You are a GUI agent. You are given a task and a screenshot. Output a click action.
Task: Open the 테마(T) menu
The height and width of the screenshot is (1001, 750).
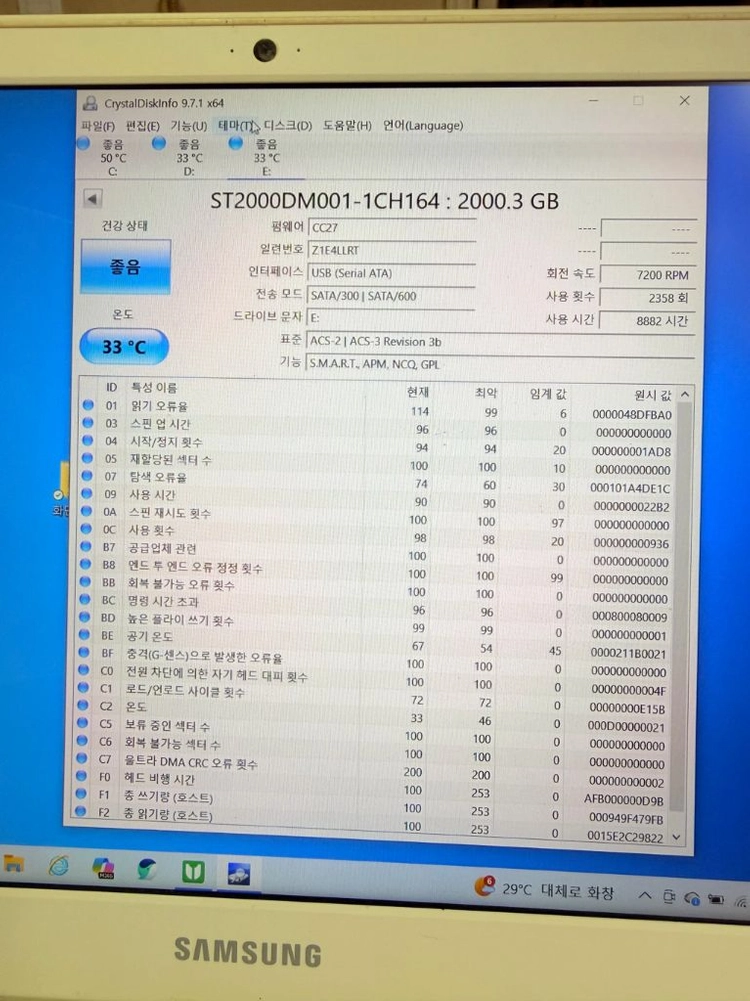236,125
